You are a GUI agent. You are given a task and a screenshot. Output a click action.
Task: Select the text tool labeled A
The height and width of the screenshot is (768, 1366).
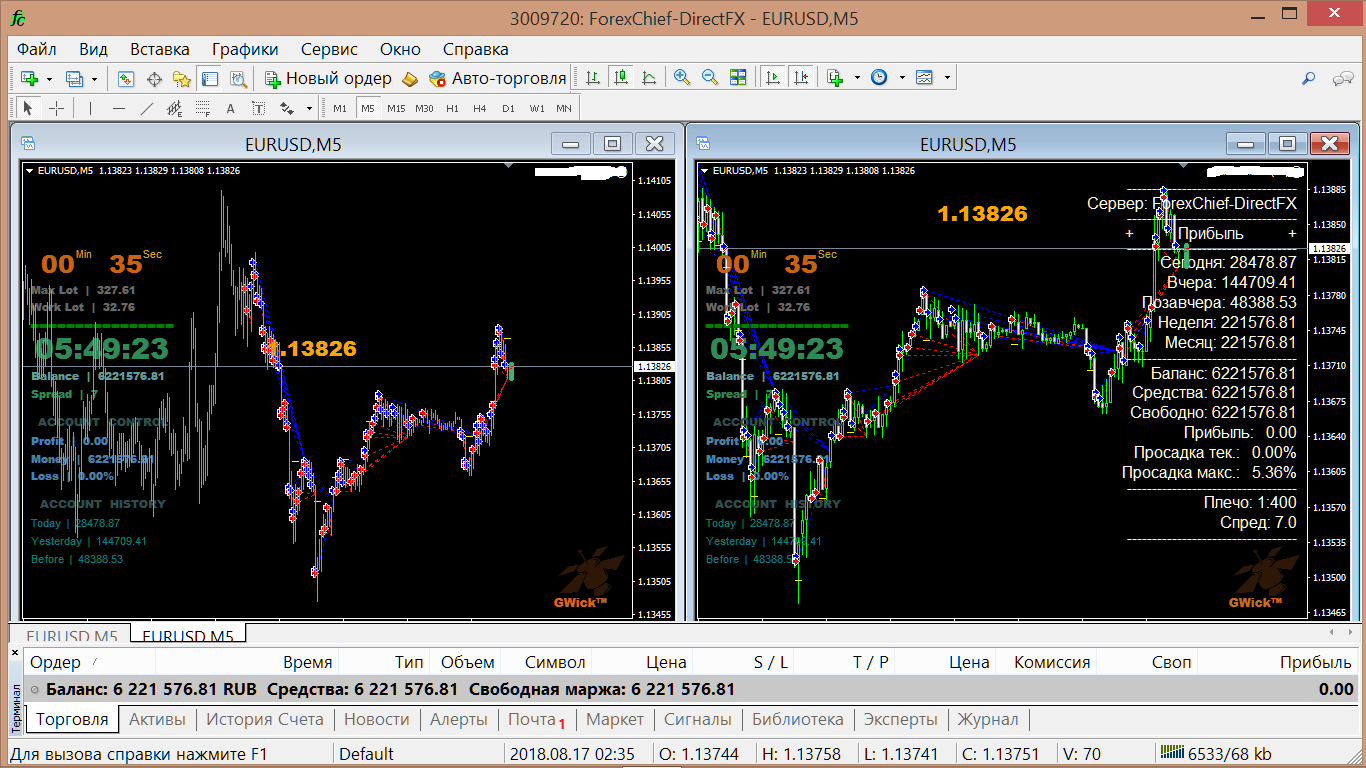pos(230,108)
